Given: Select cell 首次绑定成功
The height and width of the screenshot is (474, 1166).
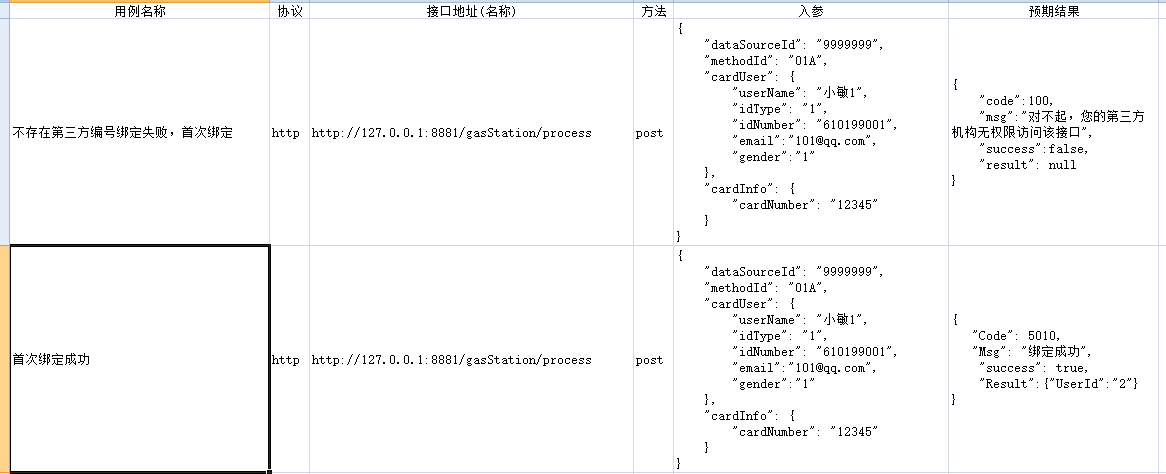Looking at the screenshot, I should pos(140,359).
